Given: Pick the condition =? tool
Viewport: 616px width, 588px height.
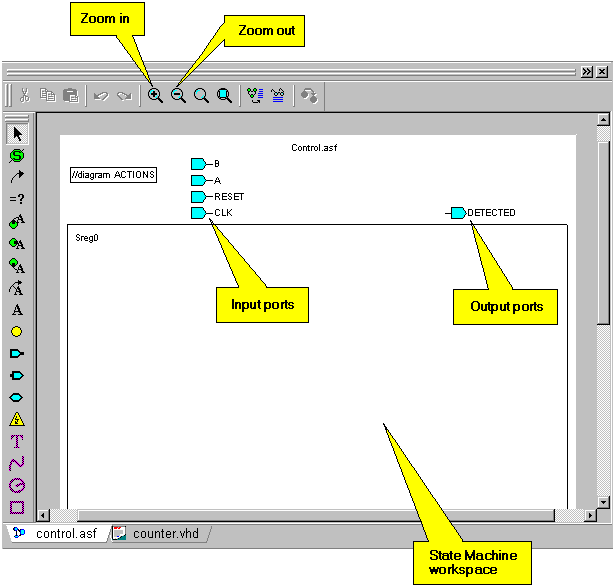Looking at the screenshot, I should pos(17,199).
